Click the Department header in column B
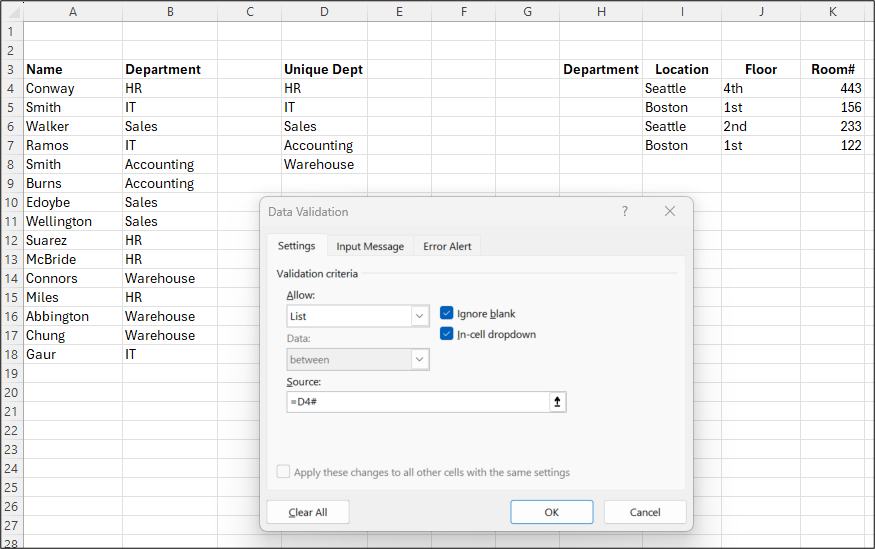Viewport: 875px width, 549px height. pos(170,70)
